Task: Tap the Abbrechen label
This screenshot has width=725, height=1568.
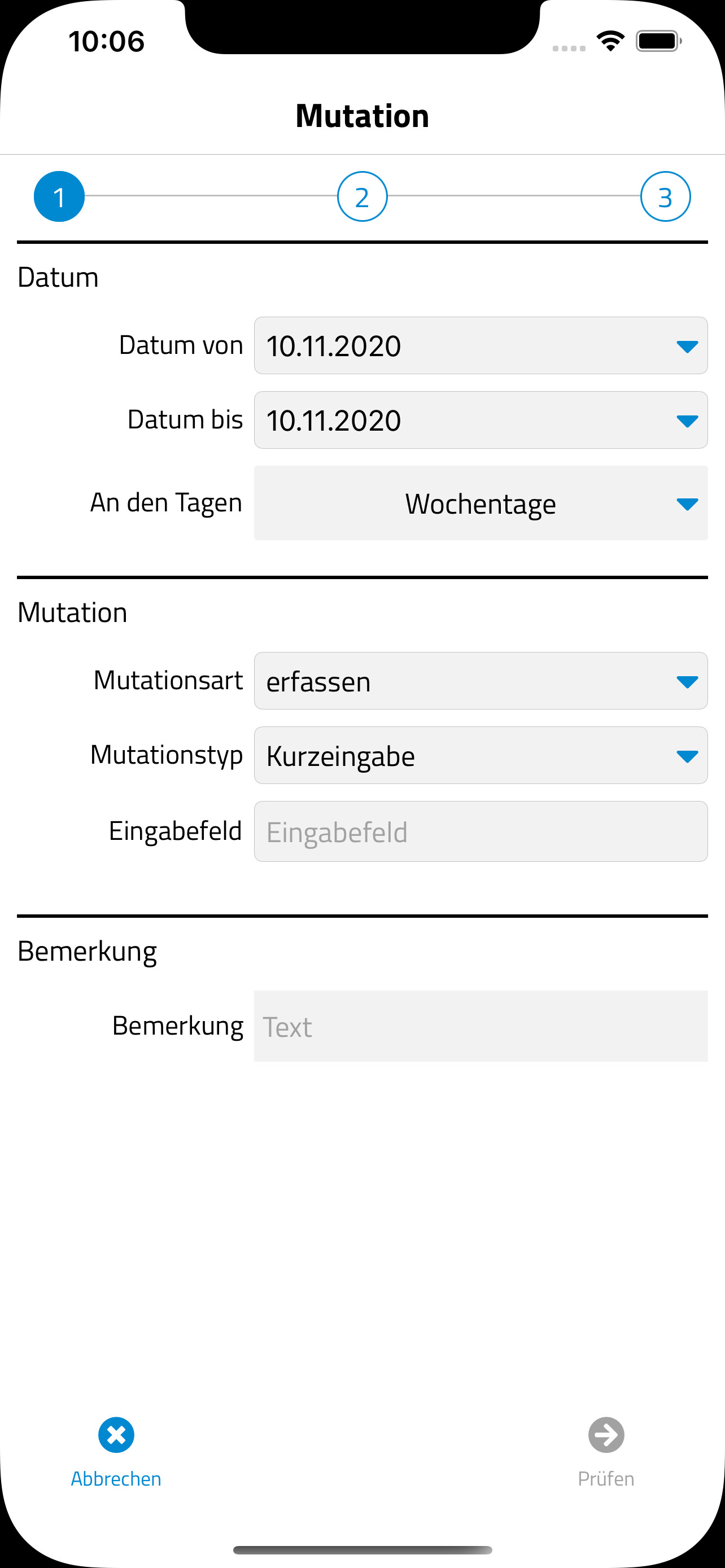Action: (116, 1478)
